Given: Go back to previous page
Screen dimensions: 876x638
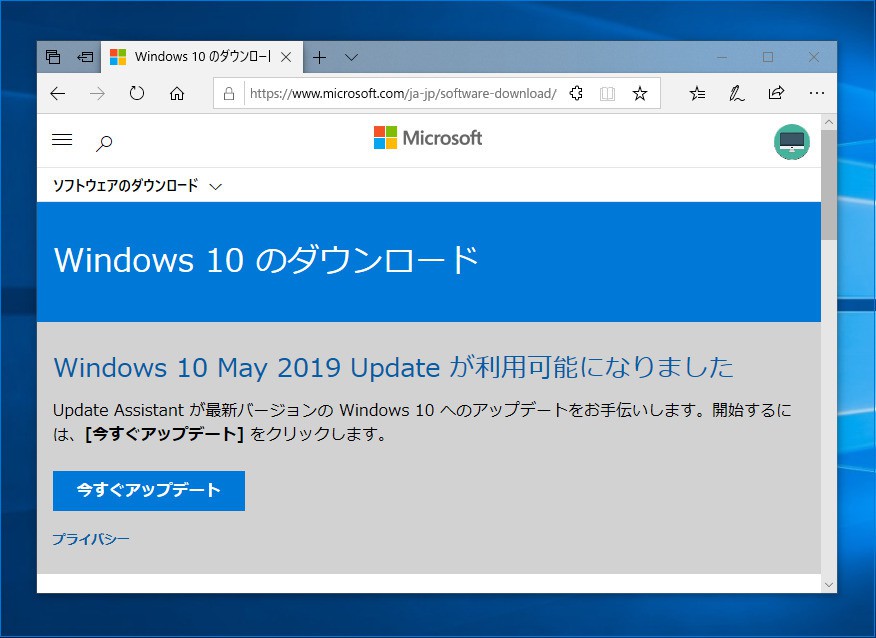Looking at the screenshot, I should click(58, 93).
